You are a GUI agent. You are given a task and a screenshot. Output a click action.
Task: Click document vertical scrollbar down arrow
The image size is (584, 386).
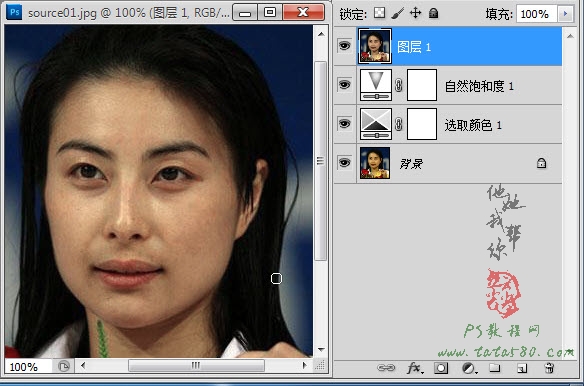321,349
